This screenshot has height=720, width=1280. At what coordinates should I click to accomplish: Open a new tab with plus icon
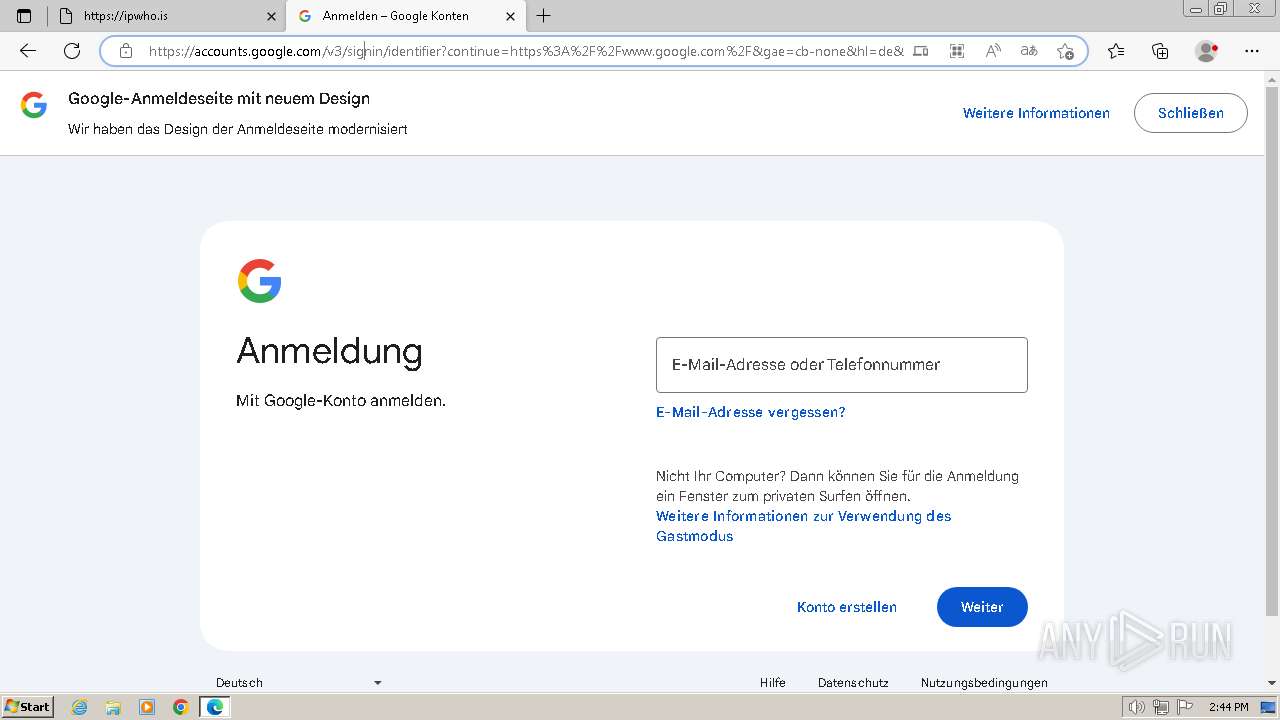[543, 16]
